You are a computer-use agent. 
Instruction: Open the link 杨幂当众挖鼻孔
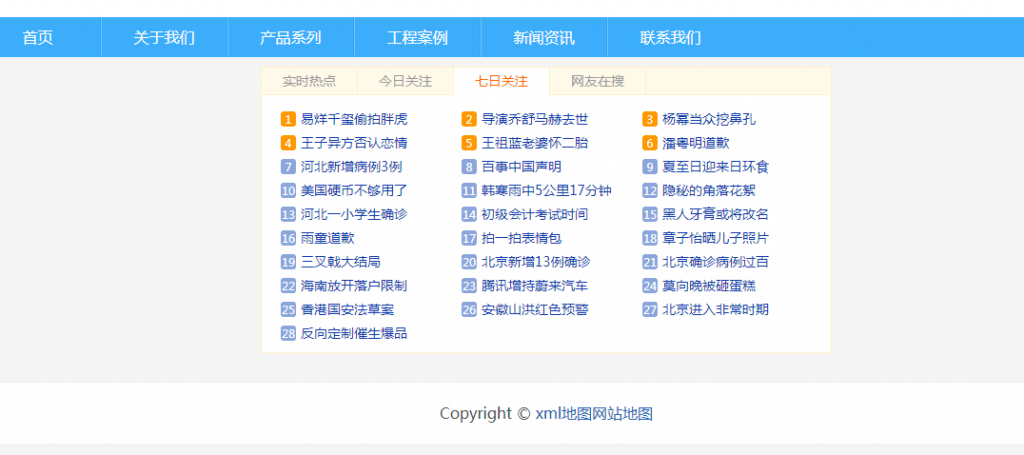point(709,119)
